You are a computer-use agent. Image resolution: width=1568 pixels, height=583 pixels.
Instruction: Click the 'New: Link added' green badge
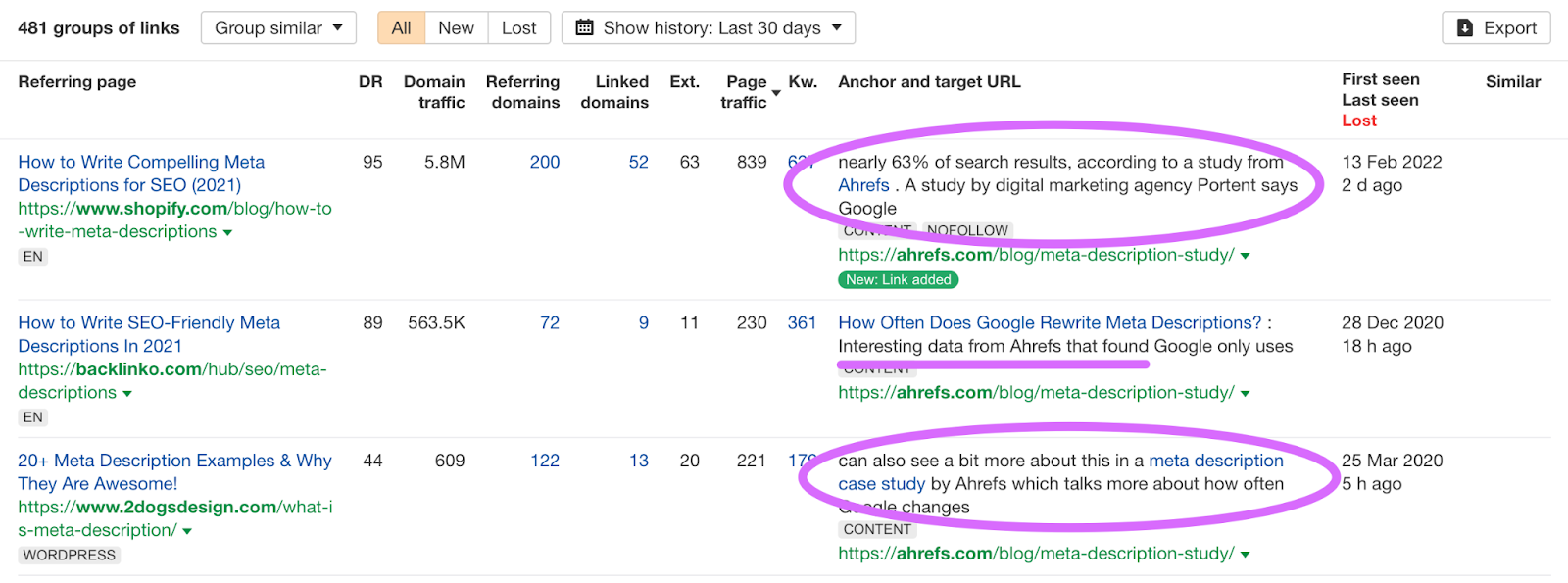point(899,280)
